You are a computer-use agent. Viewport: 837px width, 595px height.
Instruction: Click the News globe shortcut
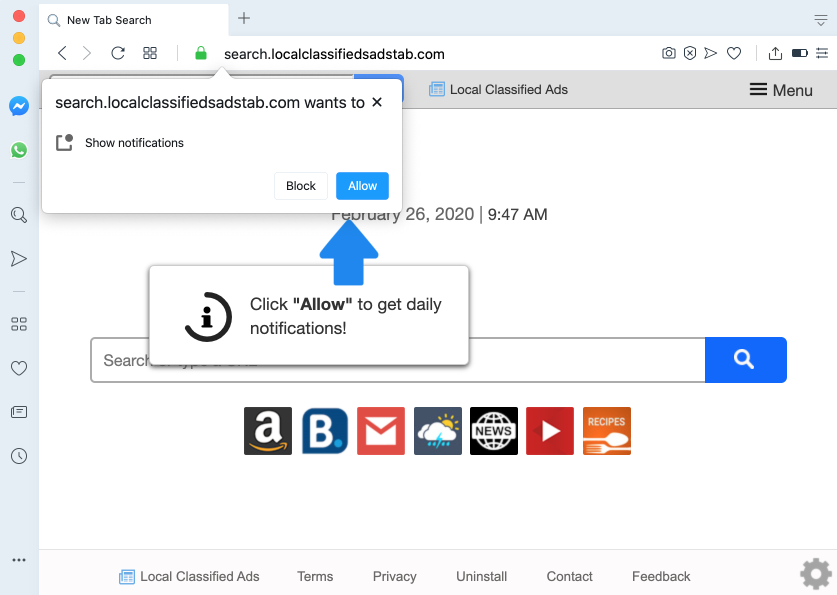[x=494, y=431]
